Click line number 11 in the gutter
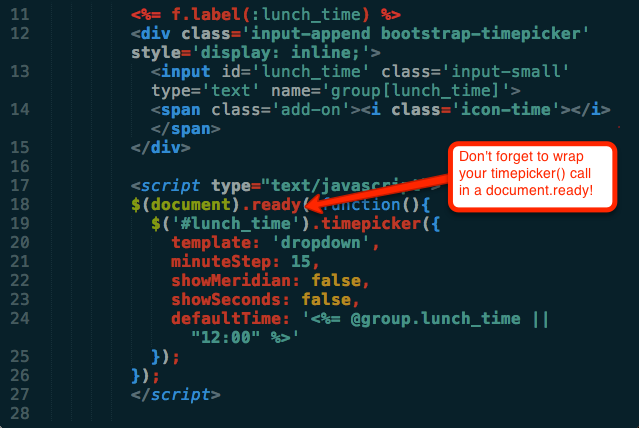The image size is (639, 428). 20,15
